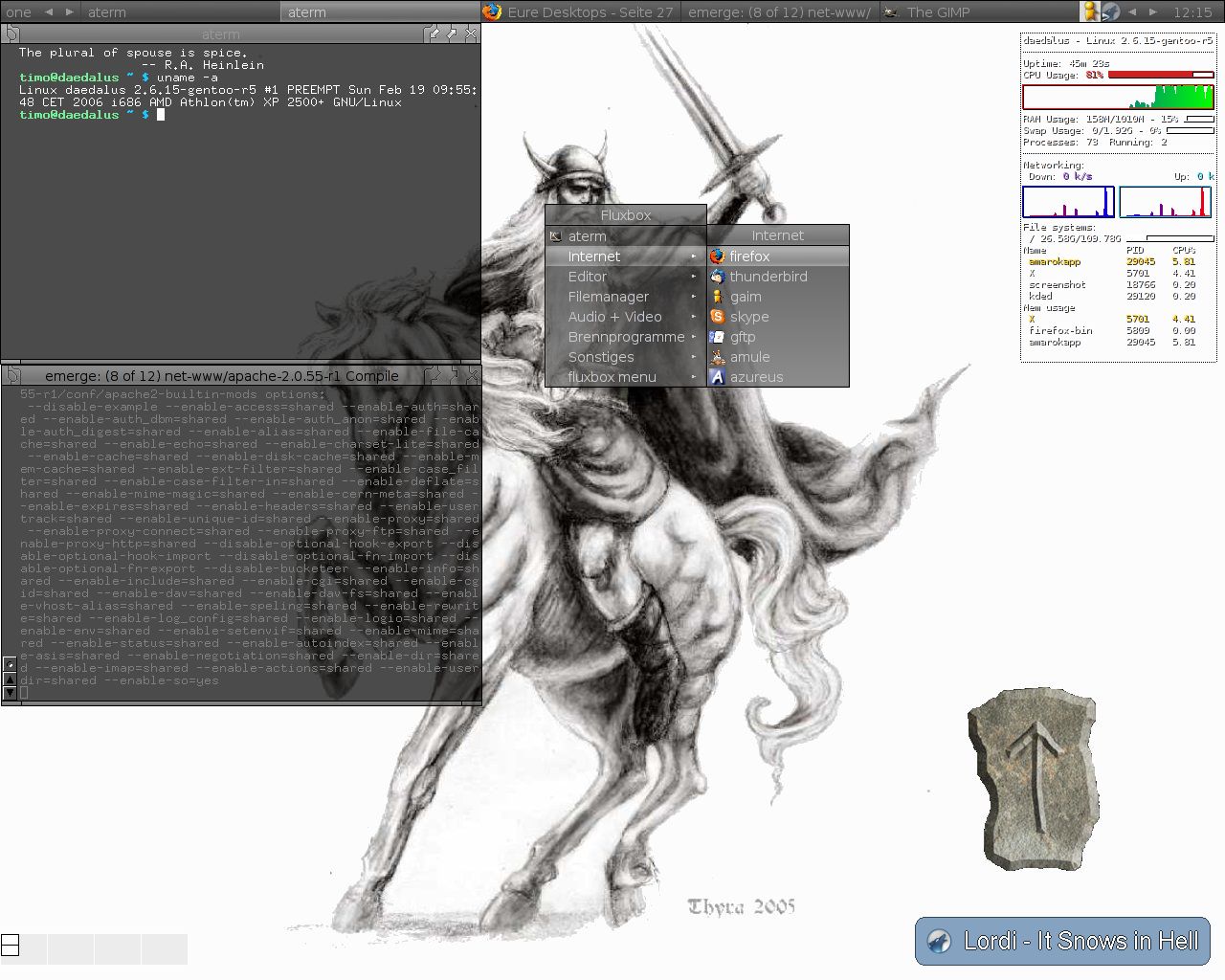Expand the Audio + Video submenu arrow
This screenshot has width=1225, height=980.
[694, 317]
